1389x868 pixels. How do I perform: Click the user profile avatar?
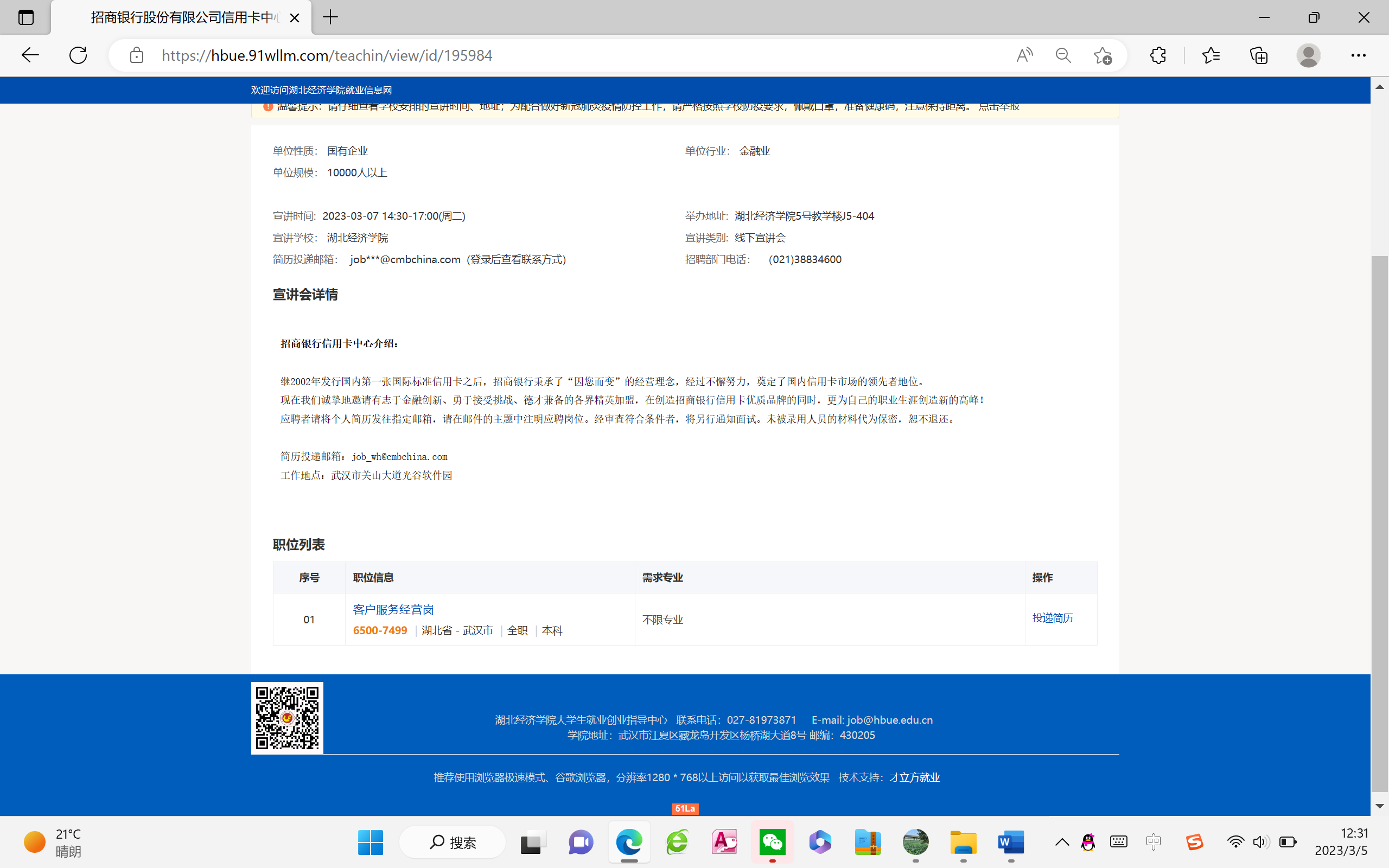tap(1308, 55)
